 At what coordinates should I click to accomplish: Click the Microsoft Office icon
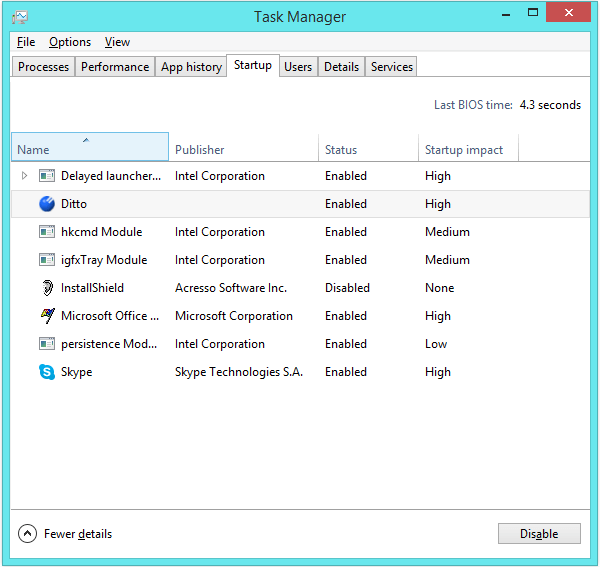(x=47, y=316)
